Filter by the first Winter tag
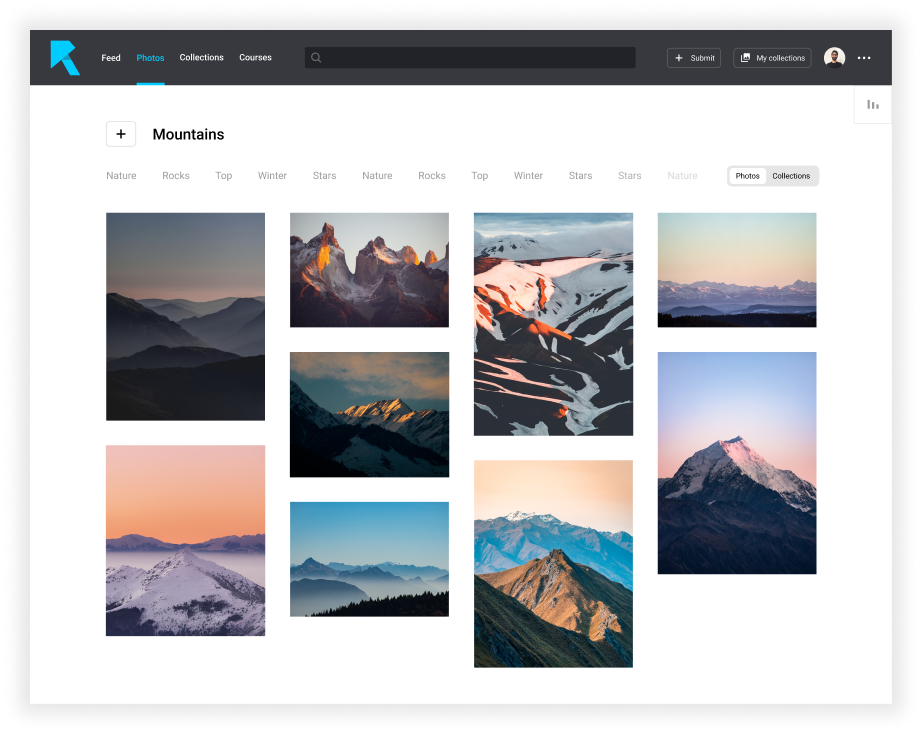 tap(272, 176)
